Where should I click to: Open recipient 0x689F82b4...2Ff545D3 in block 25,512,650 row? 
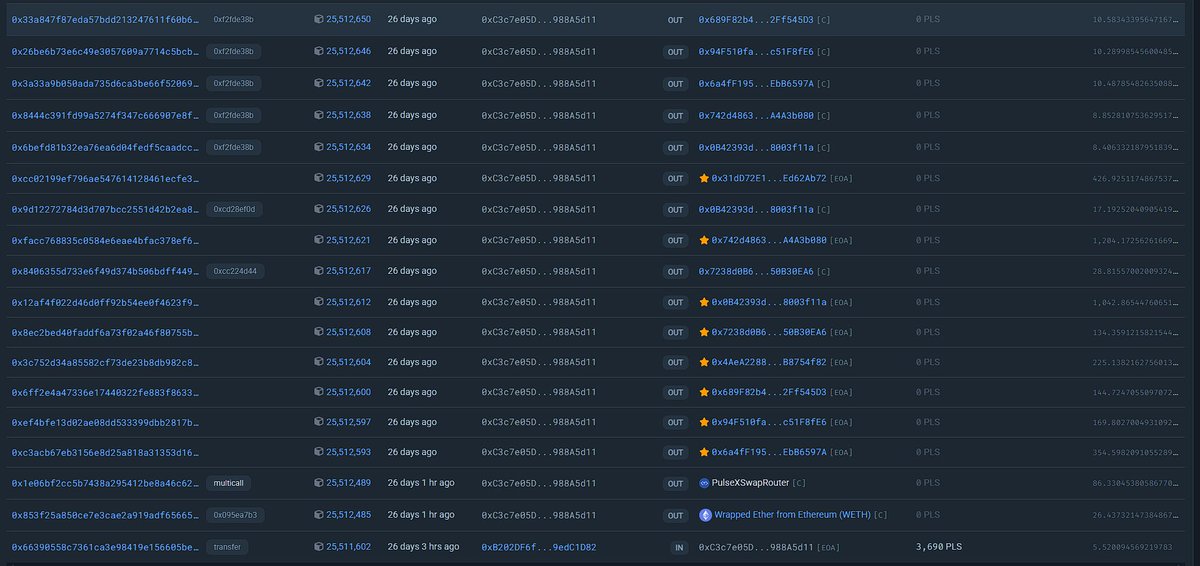point(756,19)
